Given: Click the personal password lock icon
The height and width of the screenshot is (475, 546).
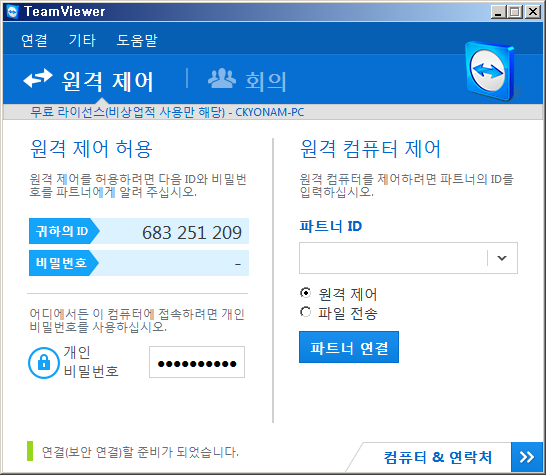Looking at the screenshot, I should [44, 363].
